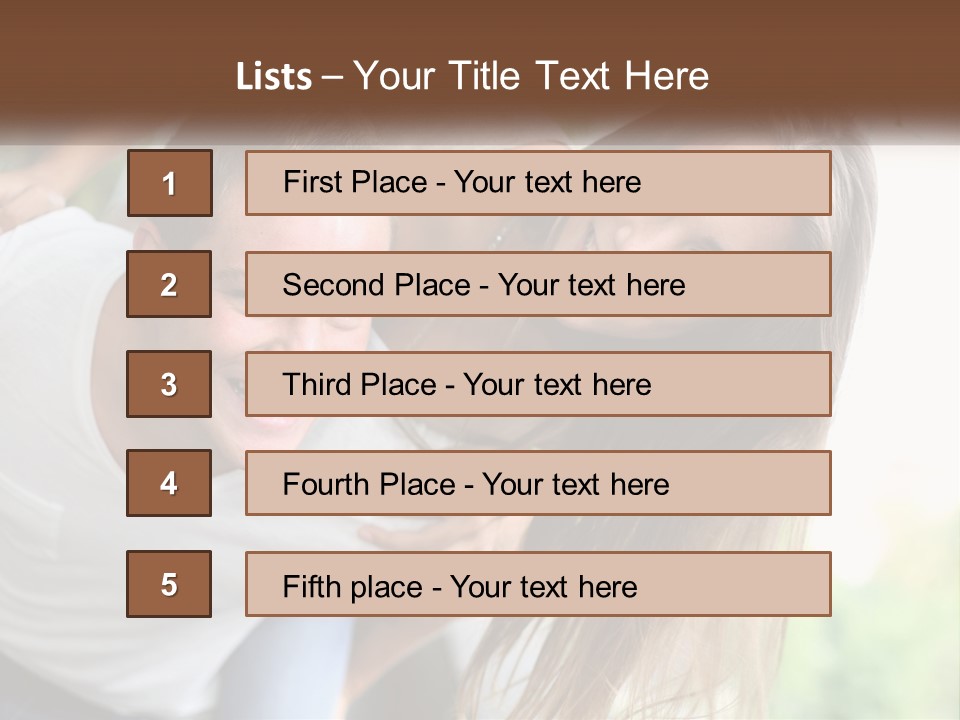The width and height of the screenshot is (960, 720).
Task: Click the slide title text
Action: [x=472, y=76]
